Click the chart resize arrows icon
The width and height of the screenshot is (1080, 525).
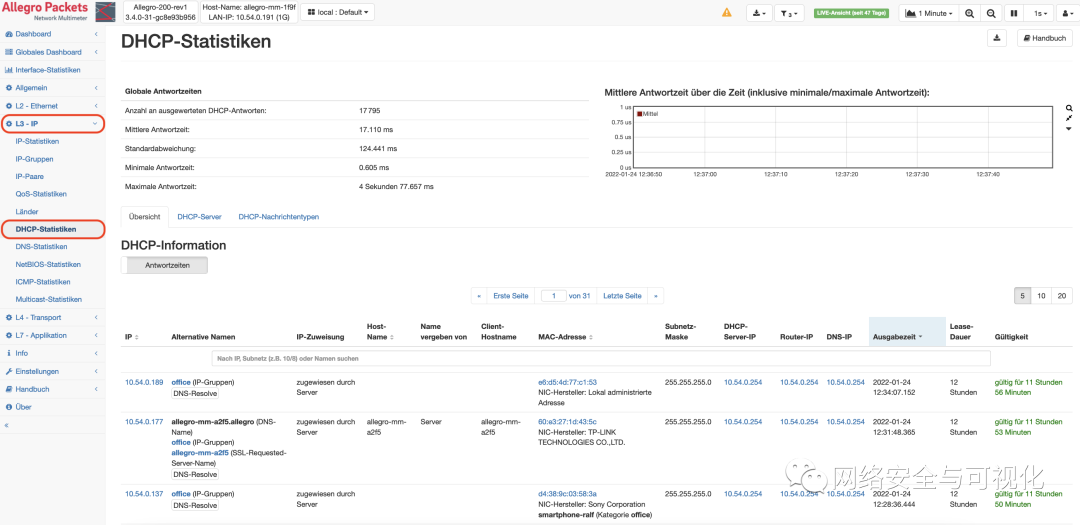pyautogui.click(x=1069, y=118)
